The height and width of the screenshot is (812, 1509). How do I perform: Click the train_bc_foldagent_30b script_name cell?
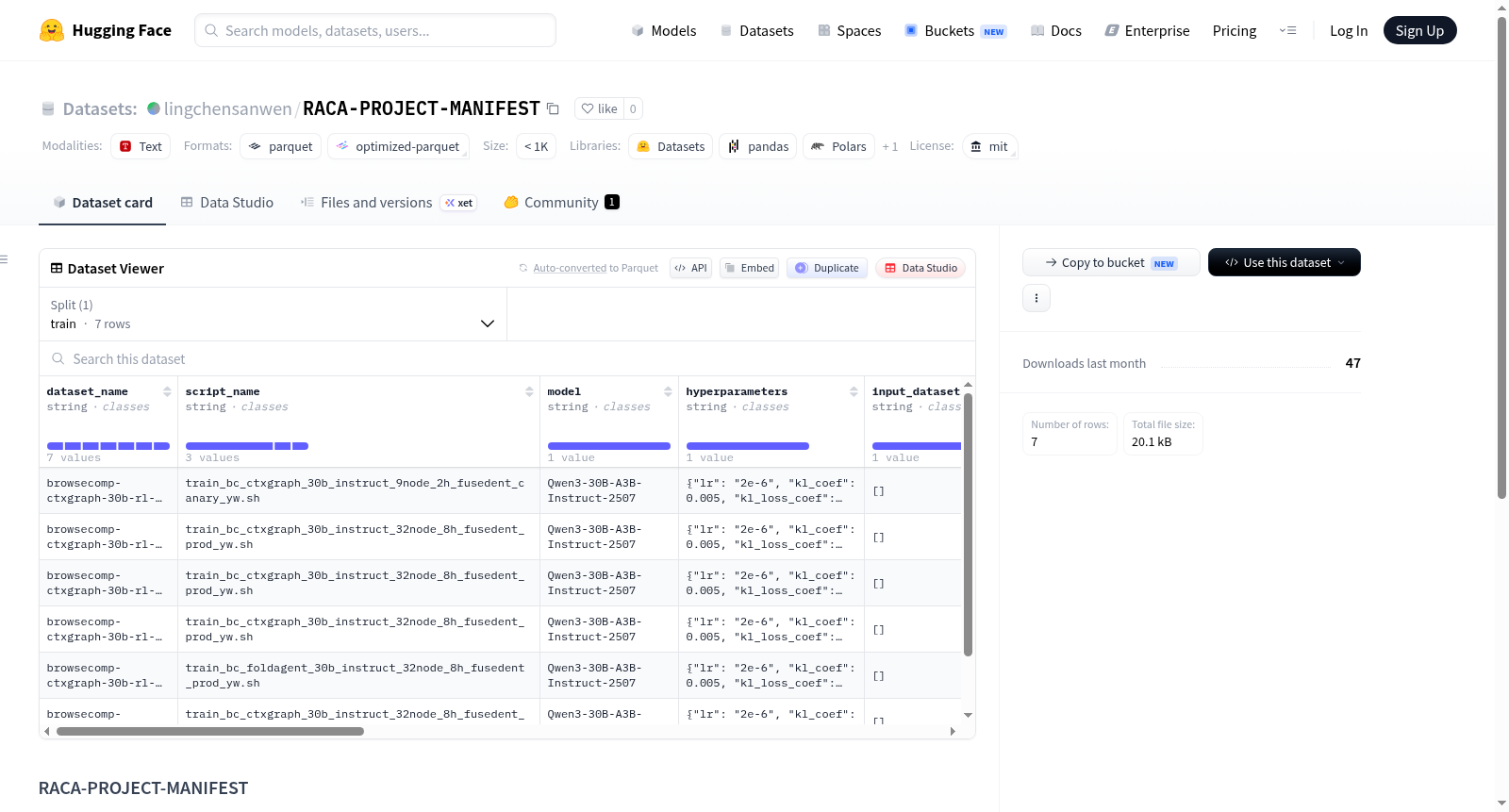(x=358, y=675)
